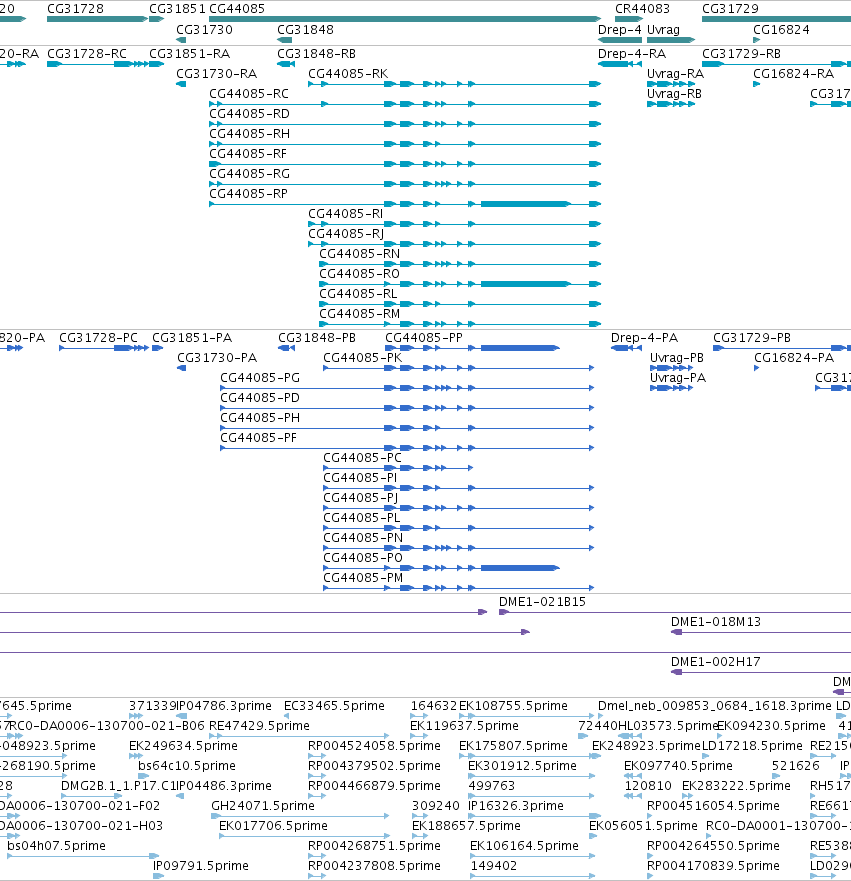The height and width of the screenshot is (881, 851).
Task: Click the thick CDS block of CG44085-PO
Action: (x=520, y=568)
